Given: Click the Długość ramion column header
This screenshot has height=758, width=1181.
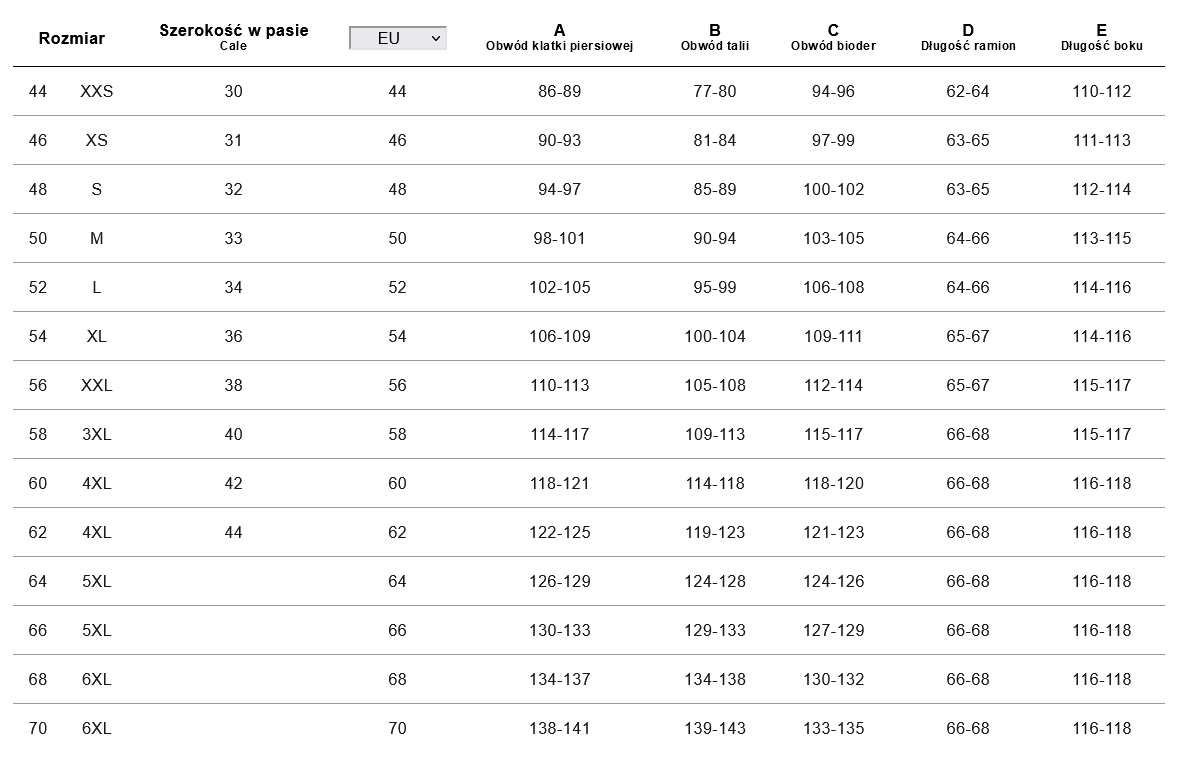Looking at the screenshot, I should pos(967,37).
